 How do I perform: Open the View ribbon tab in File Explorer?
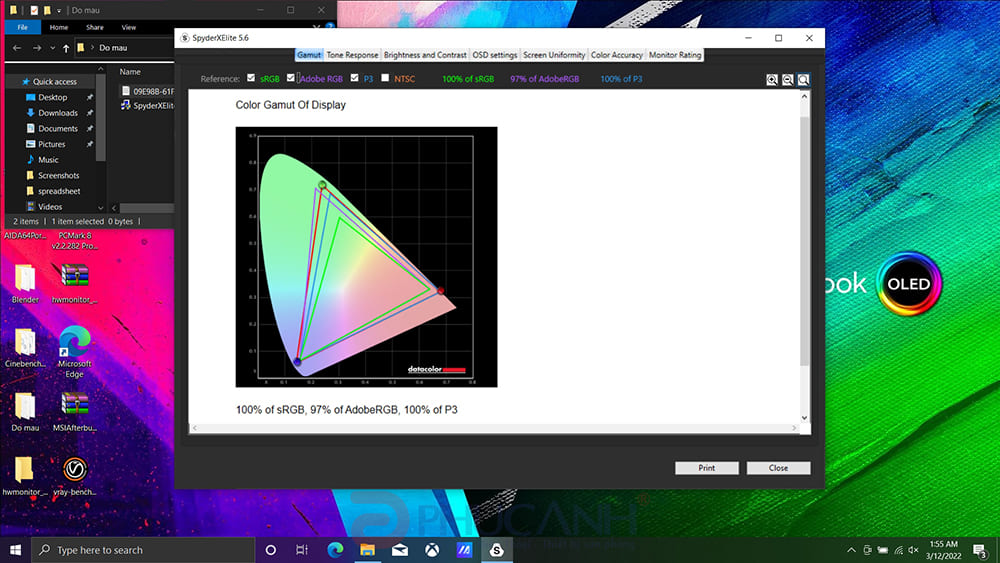tap(129, 27)
